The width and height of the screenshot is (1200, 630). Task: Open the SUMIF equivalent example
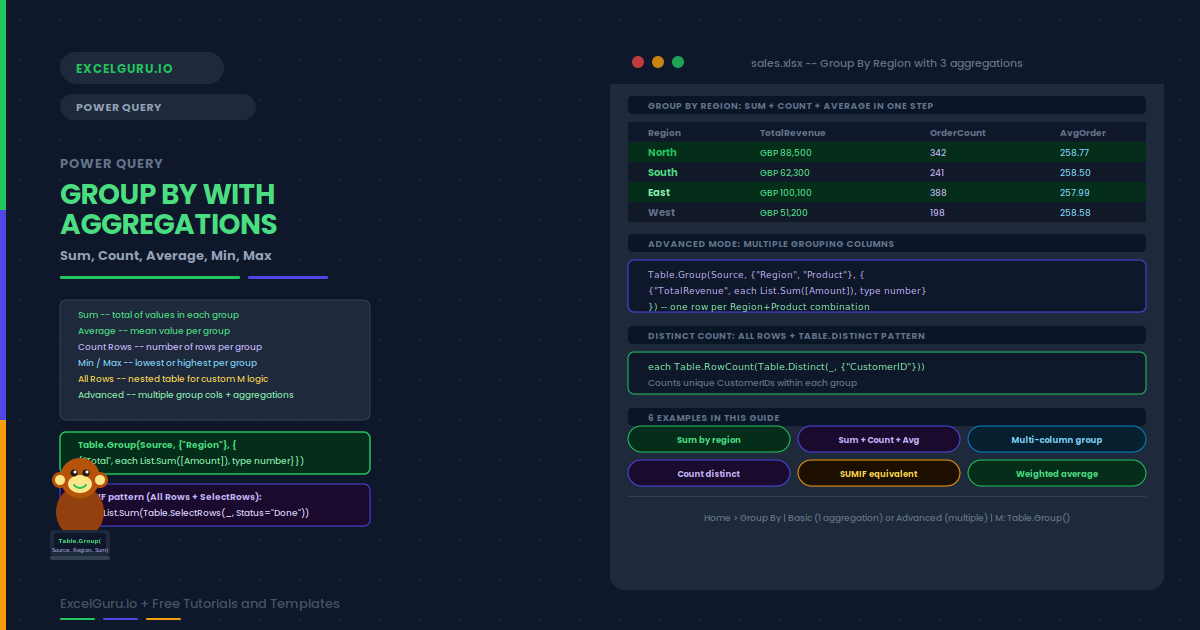[879, 473]
